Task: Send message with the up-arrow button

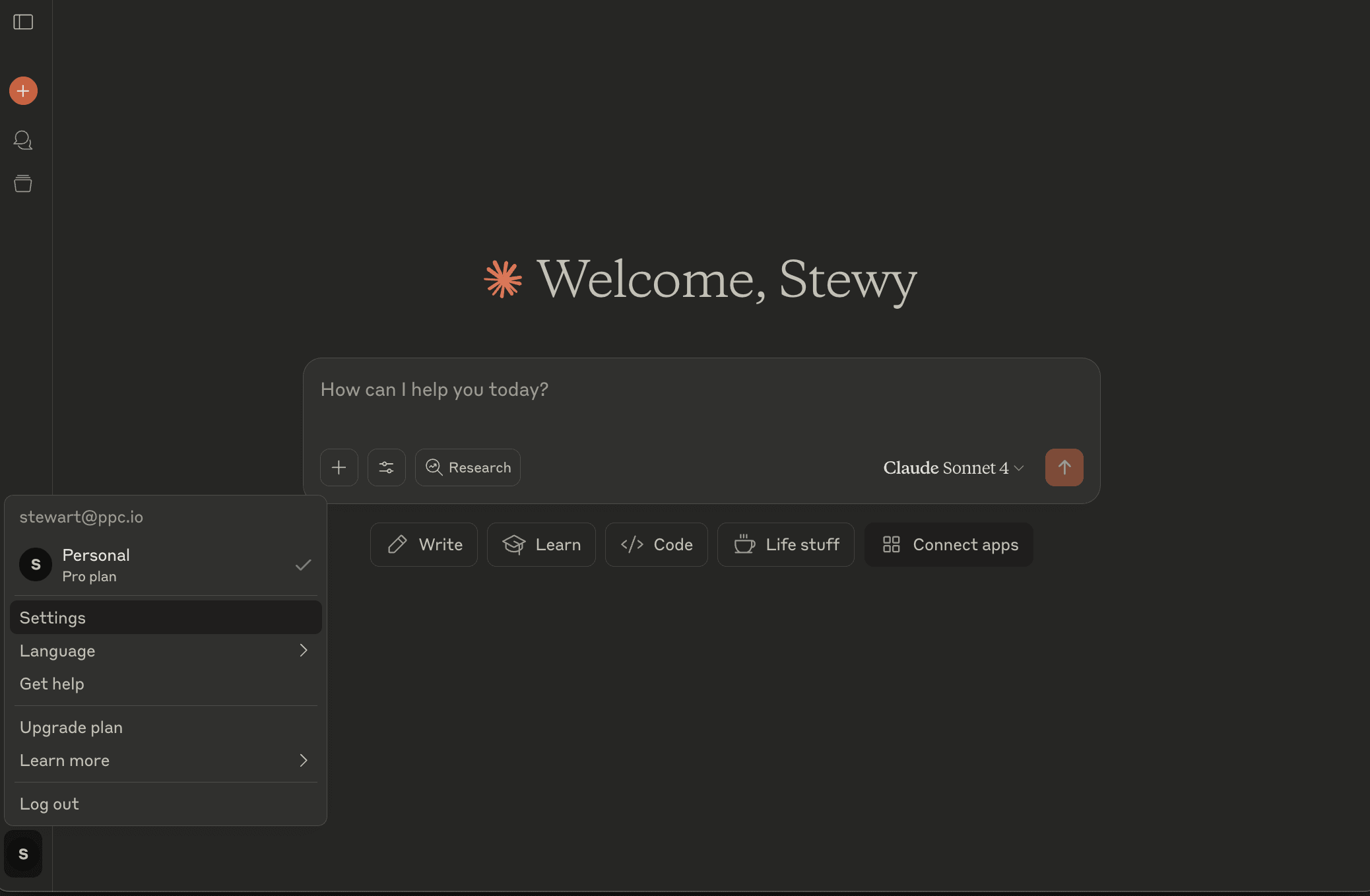Action: (1064, 468)
